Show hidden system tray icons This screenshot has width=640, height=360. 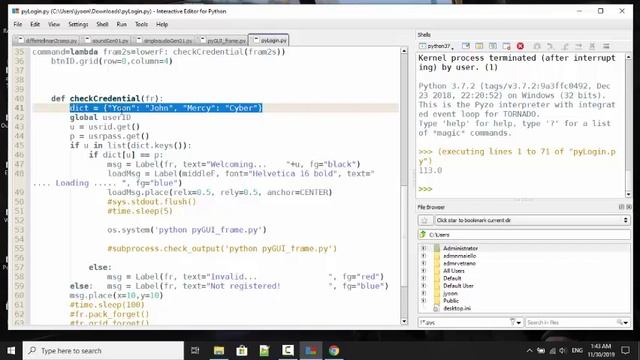(x=530, y=351)
